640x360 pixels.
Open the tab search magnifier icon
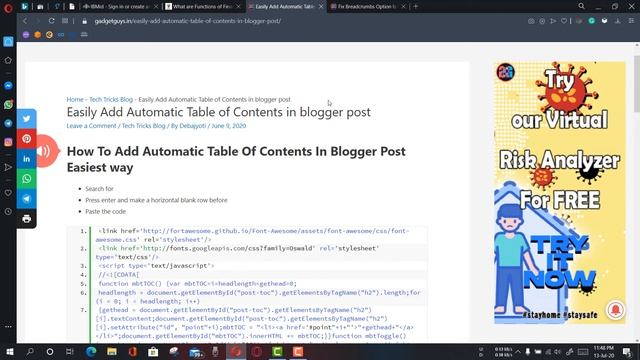tap(581, 6)
